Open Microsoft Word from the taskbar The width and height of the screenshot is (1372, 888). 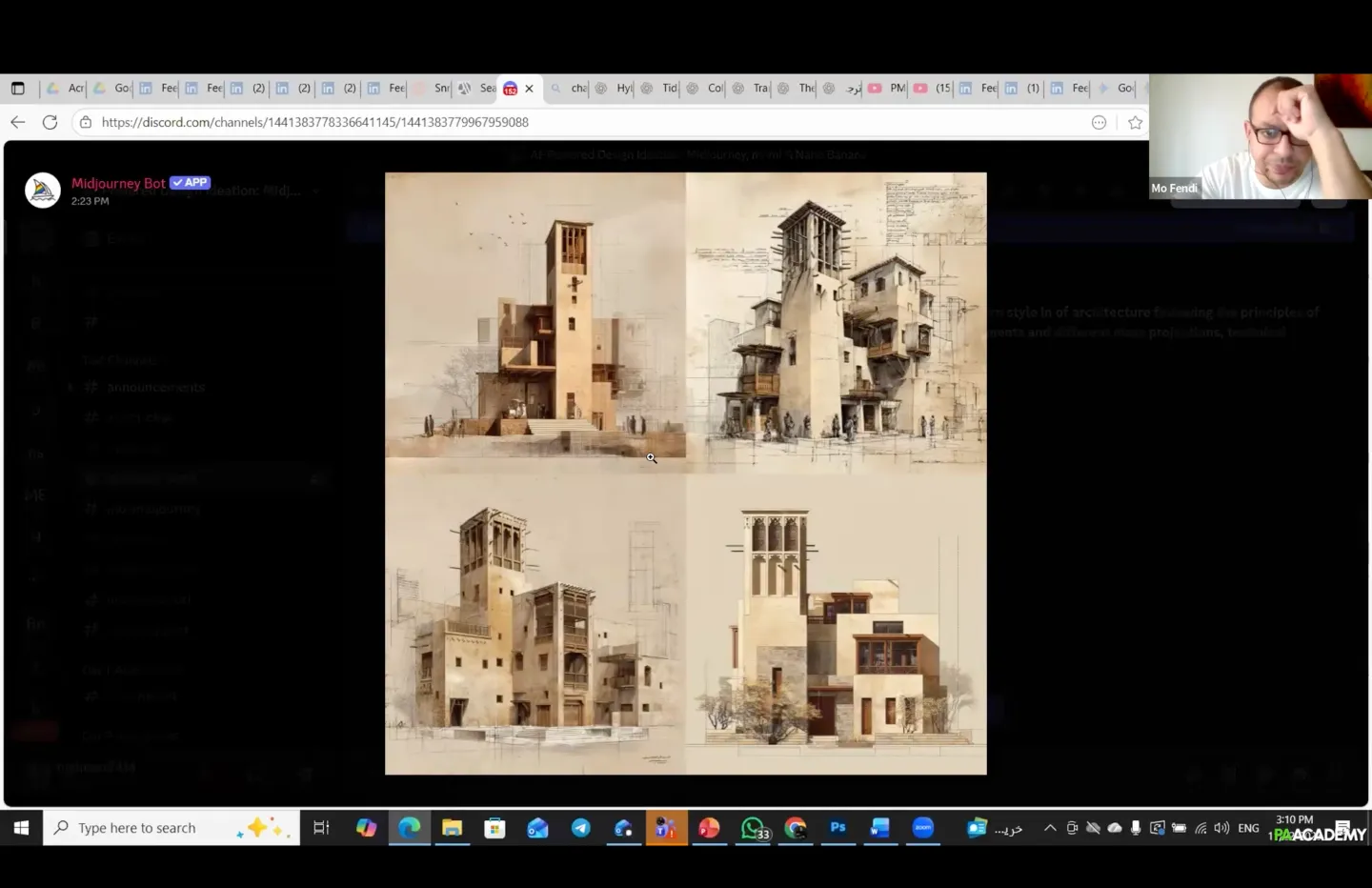click(879, 828)
